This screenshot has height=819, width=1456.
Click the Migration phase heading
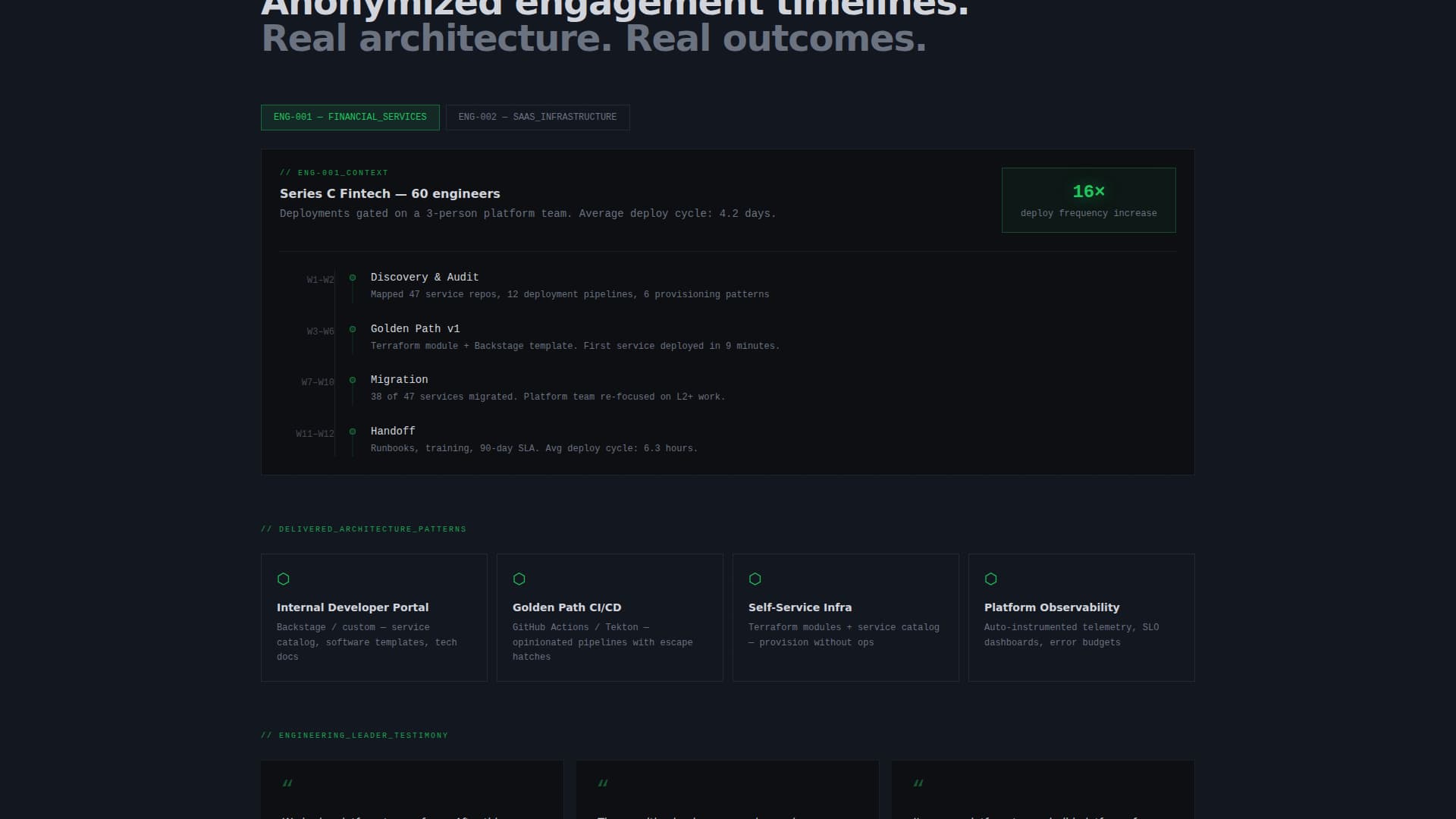click(x=399, y=380)
